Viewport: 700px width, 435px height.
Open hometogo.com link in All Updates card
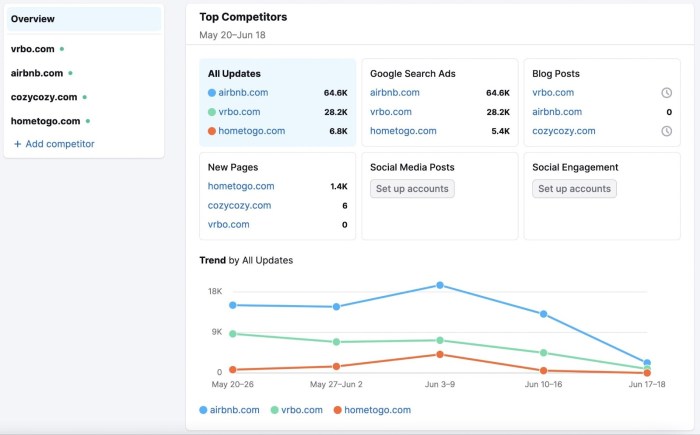(252, 131)
